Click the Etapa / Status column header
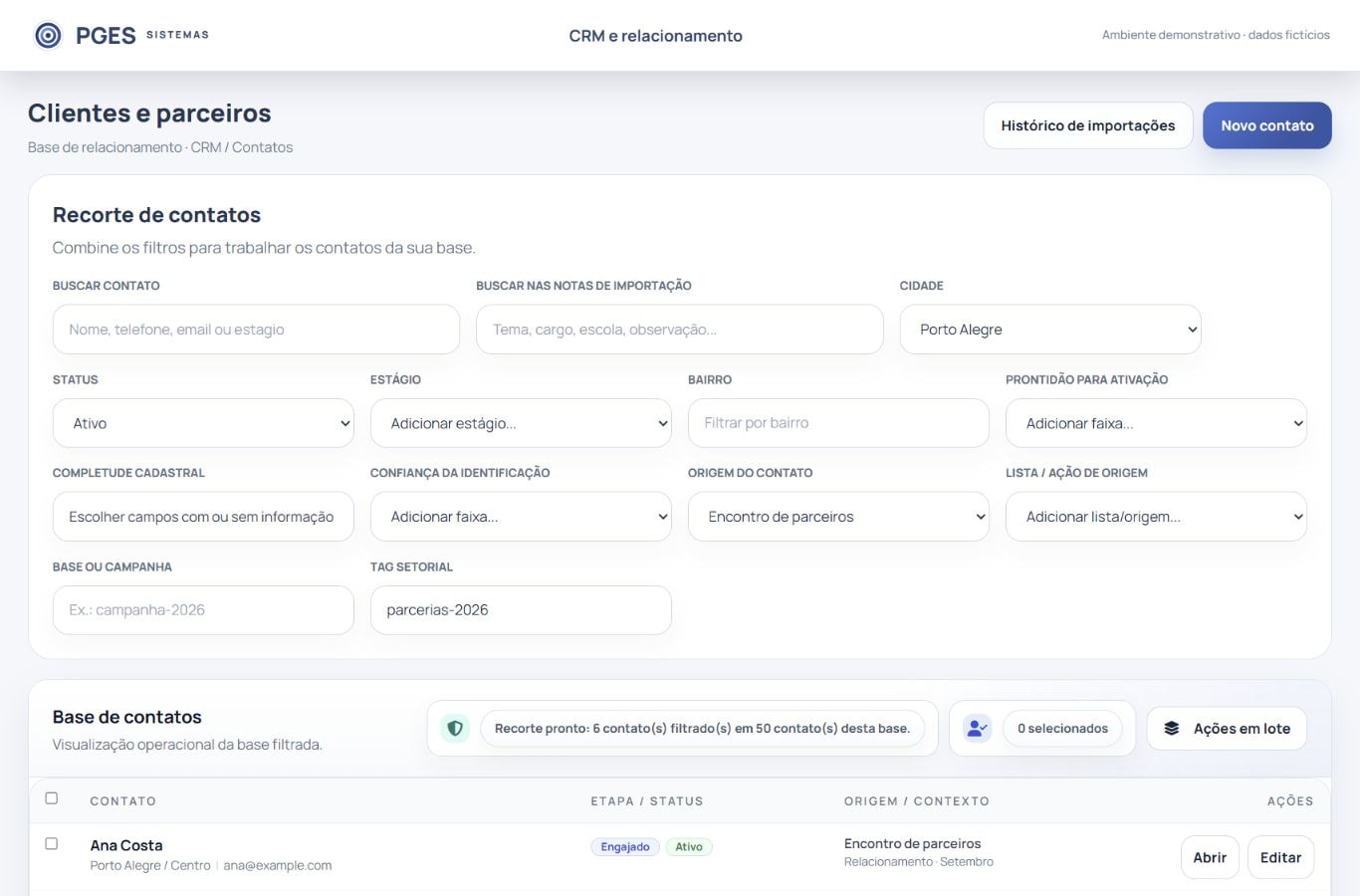Image resolution: width=1360 pixels, height=896 pixels. point(647,801)
